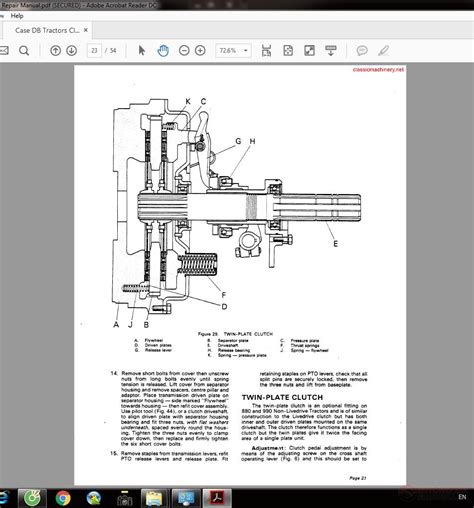
Task: Activate the Hand pan tool
Action: coord(163,51)
